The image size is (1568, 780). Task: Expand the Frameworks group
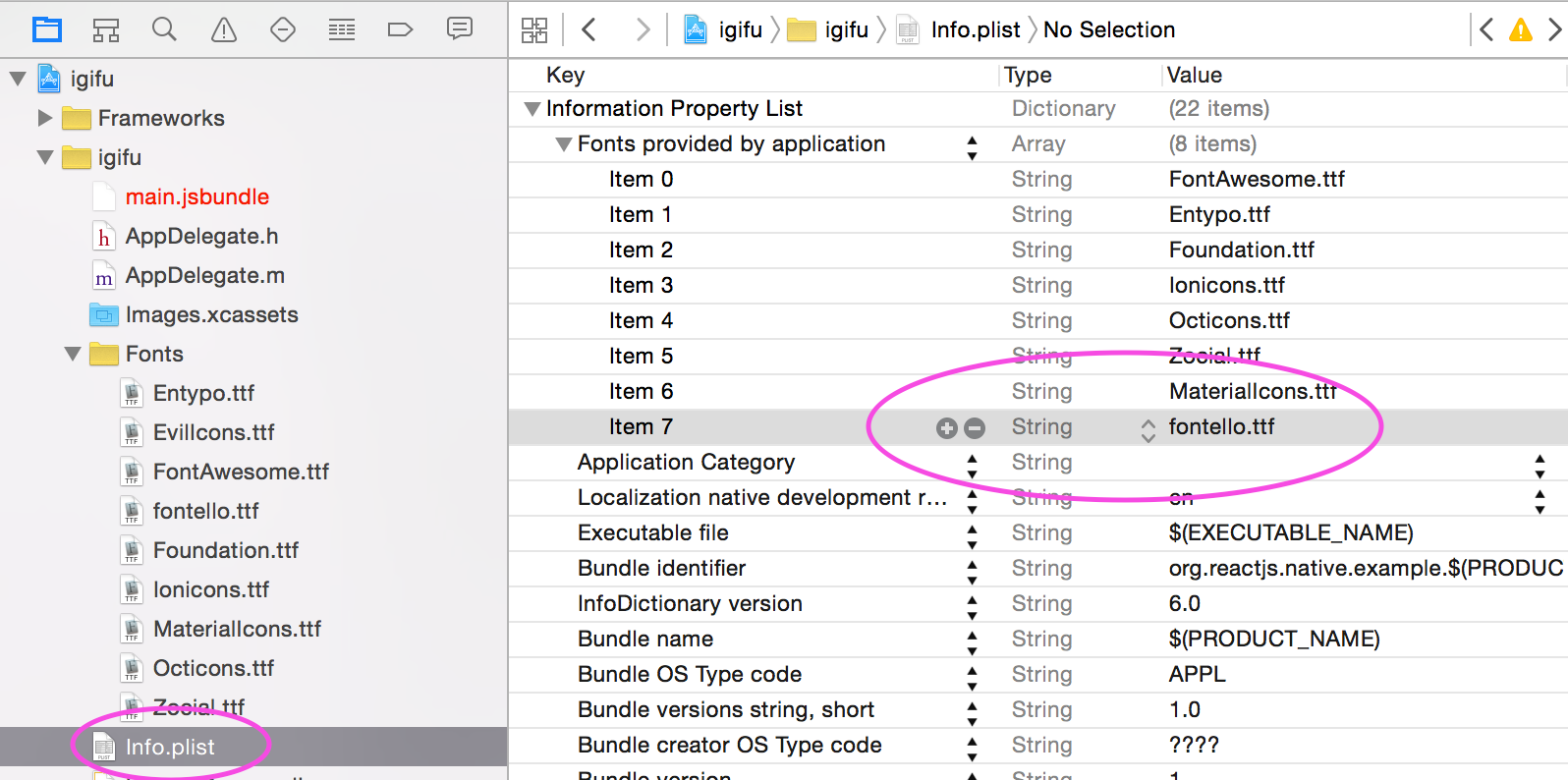coord(45,118)
